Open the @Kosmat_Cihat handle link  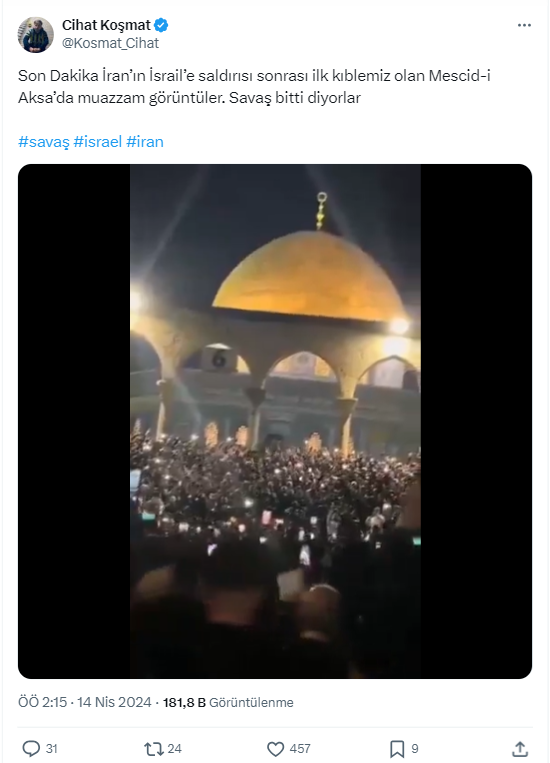tap(110, 43)
